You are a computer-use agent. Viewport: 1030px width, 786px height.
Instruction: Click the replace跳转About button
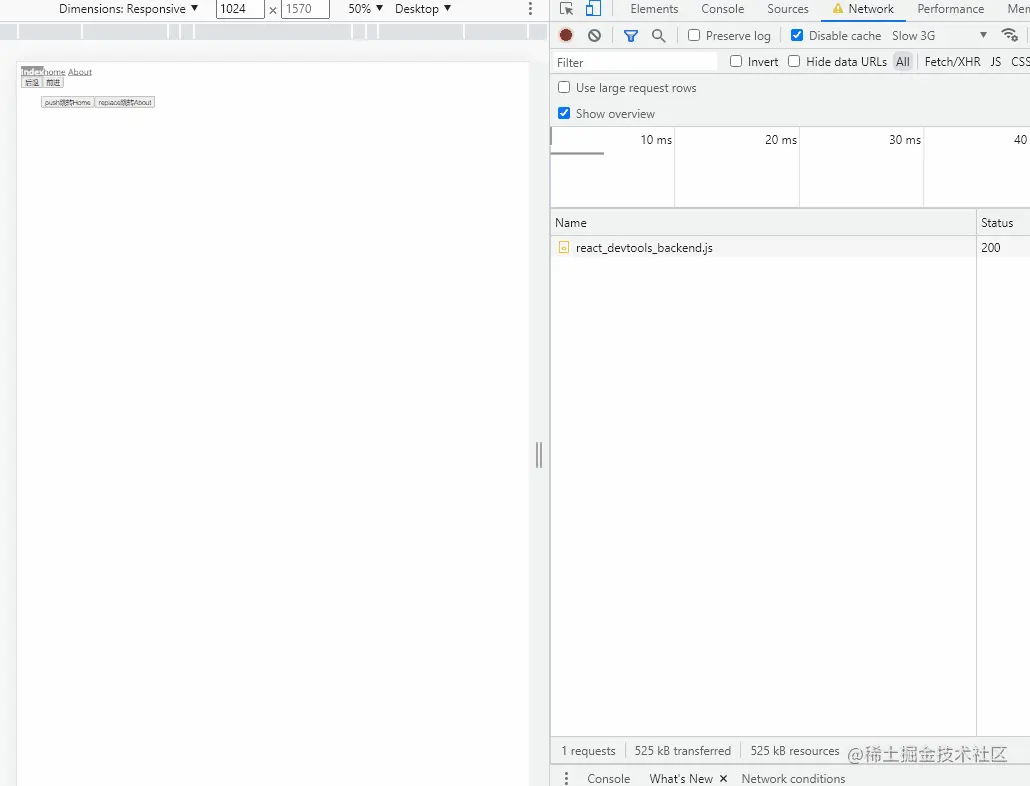(125, 102)
